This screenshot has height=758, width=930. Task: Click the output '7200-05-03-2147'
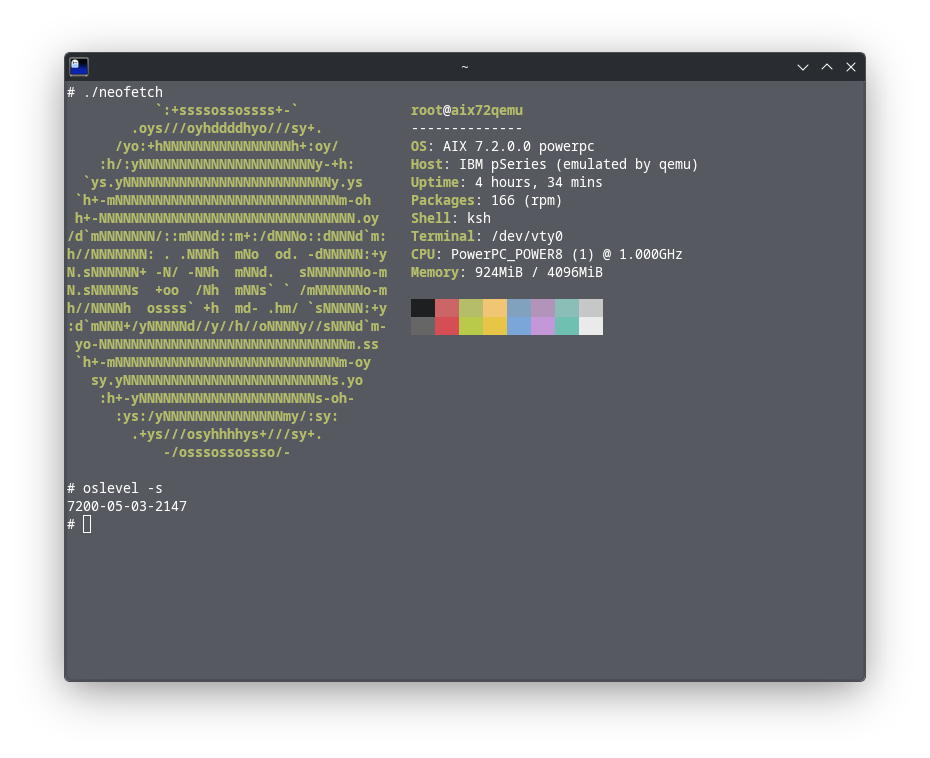[127, 507]
